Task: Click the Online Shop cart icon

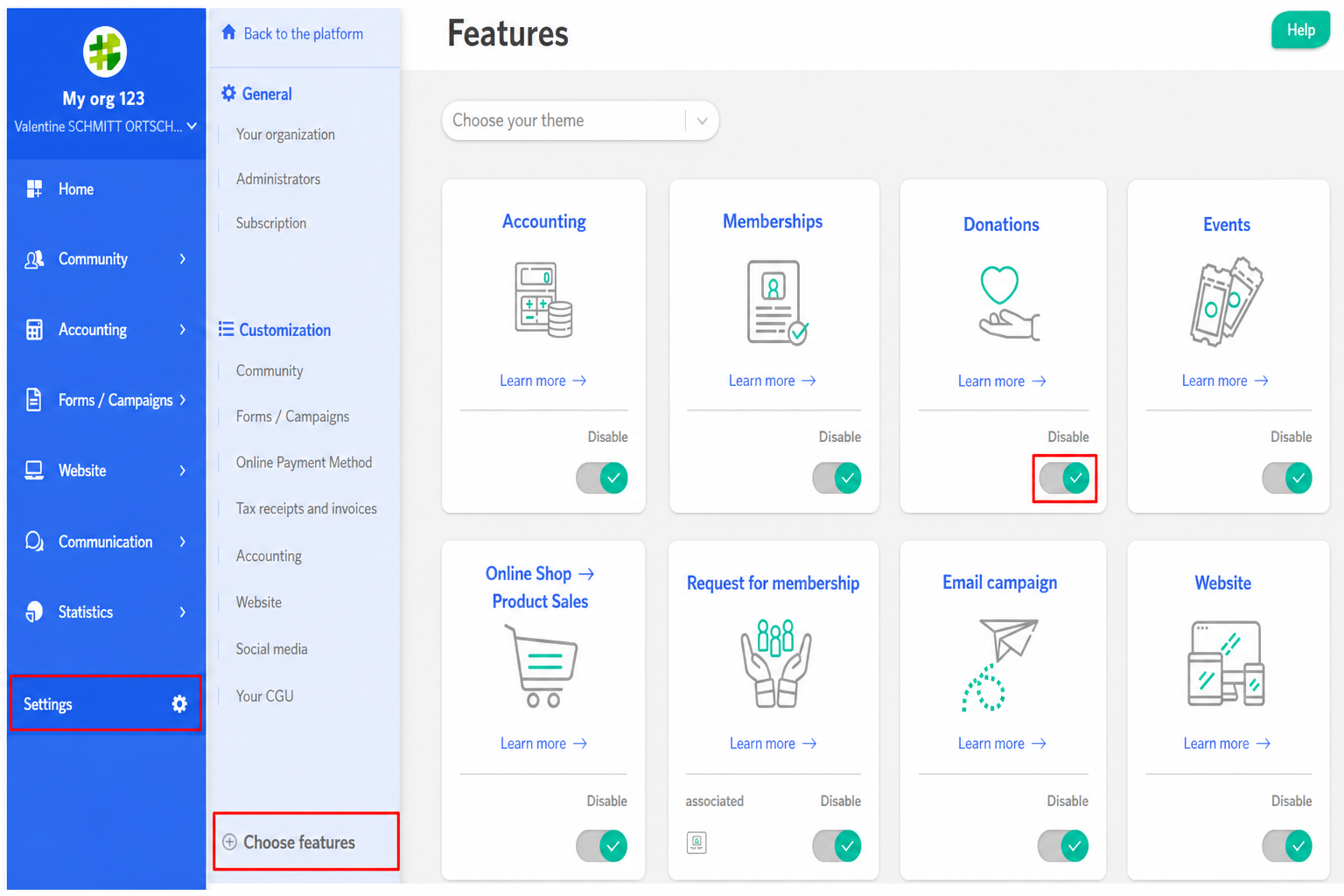Action: (x=541, y=666)
